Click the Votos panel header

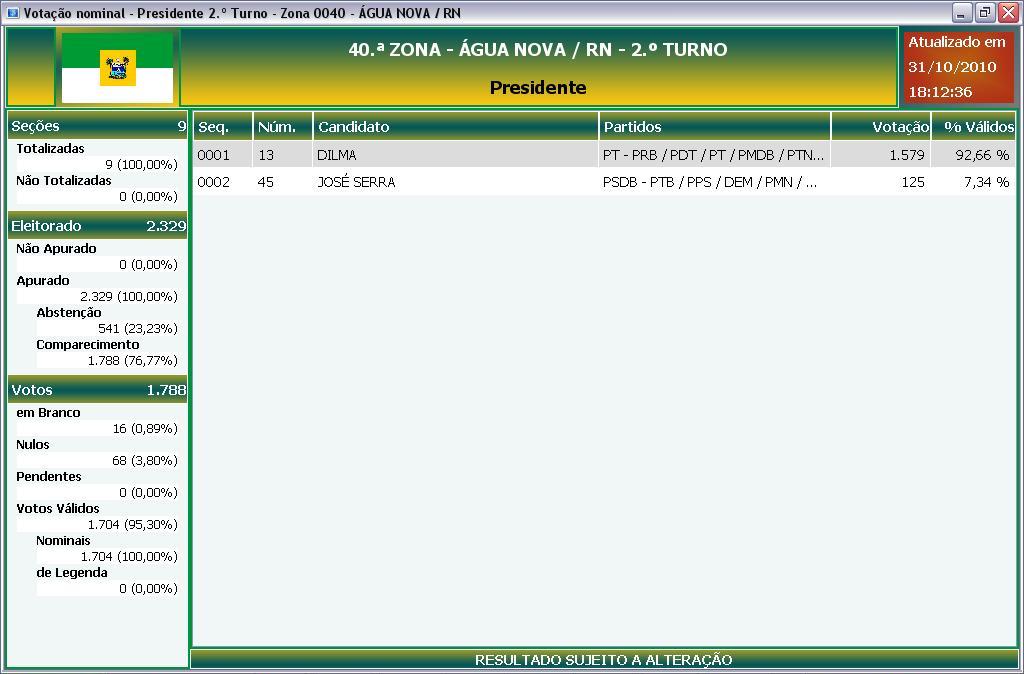point(98,390)
